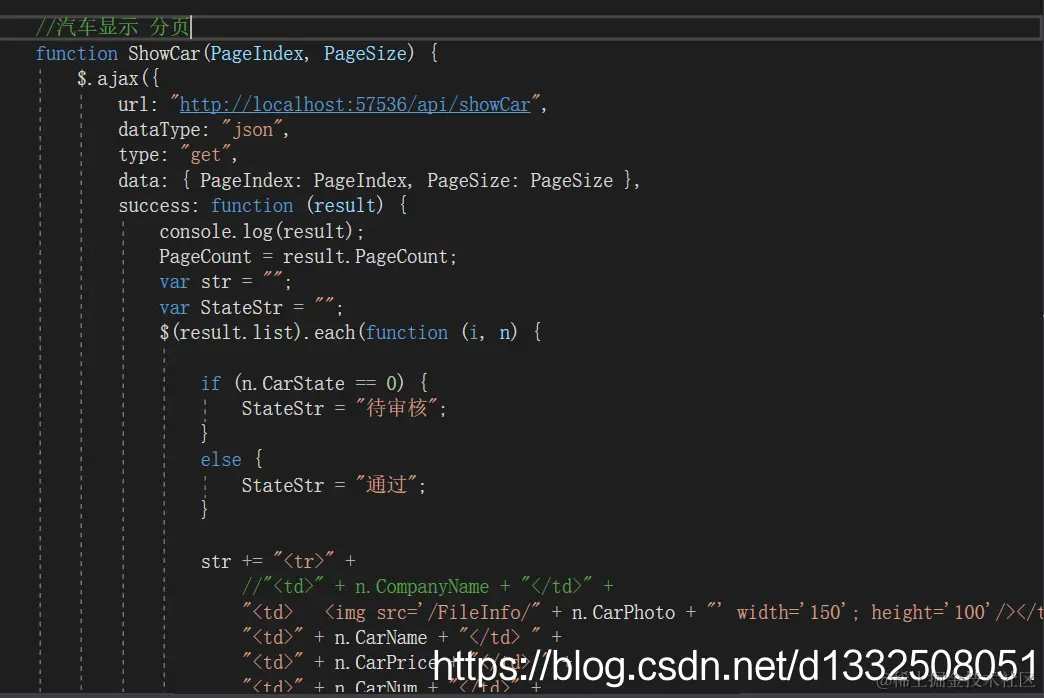Click the n.CarName table cell line
Screen dimensions: 1044x698
click(x=402, y=637)
